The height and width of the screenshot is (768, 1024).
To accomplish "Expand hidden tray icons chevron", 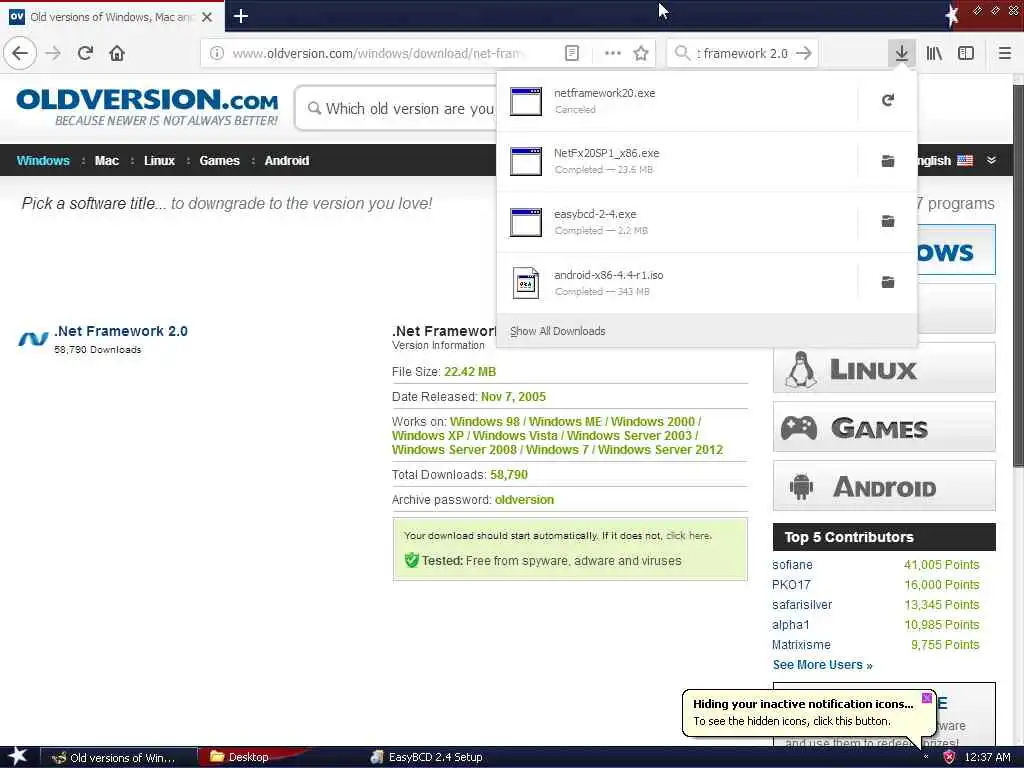I will [x=926, y=757].
